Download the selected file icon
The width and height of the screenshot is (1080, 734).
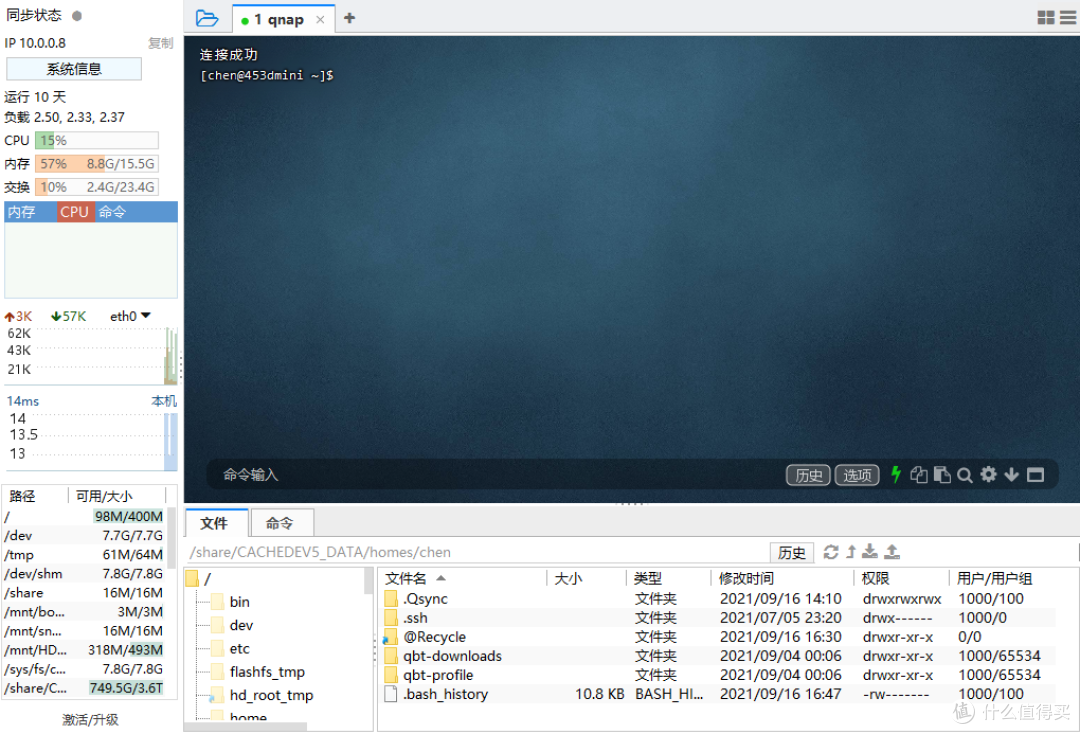870,552
